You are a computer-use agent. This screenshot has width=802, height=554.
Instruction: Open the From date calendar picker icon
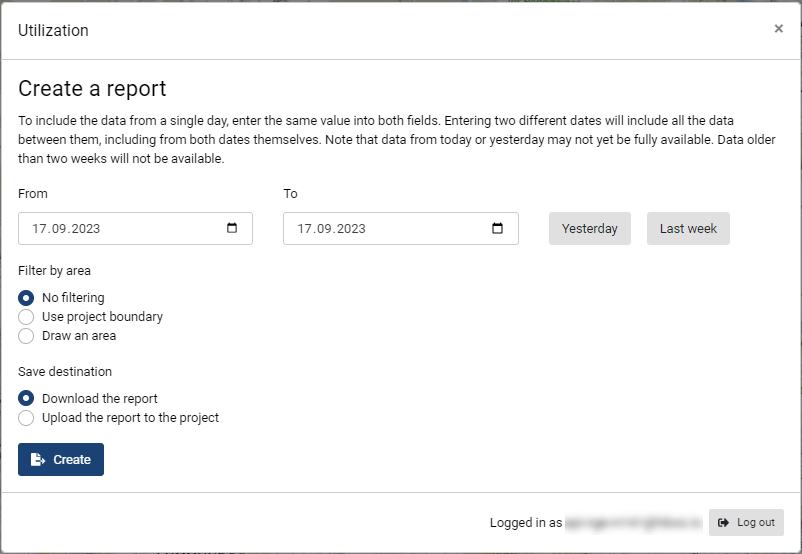232,228
